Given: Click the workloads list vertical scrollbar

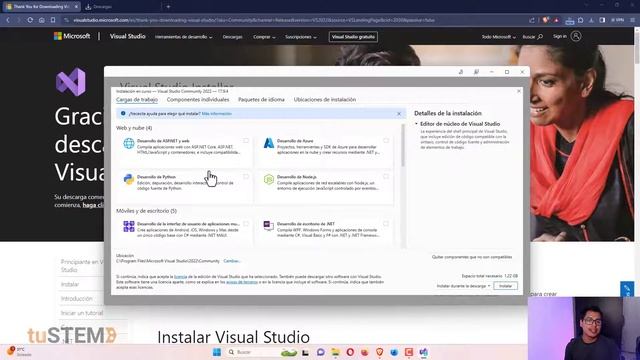Looking at the screenshot, I should pyautogui.click(x=403, y=145).
